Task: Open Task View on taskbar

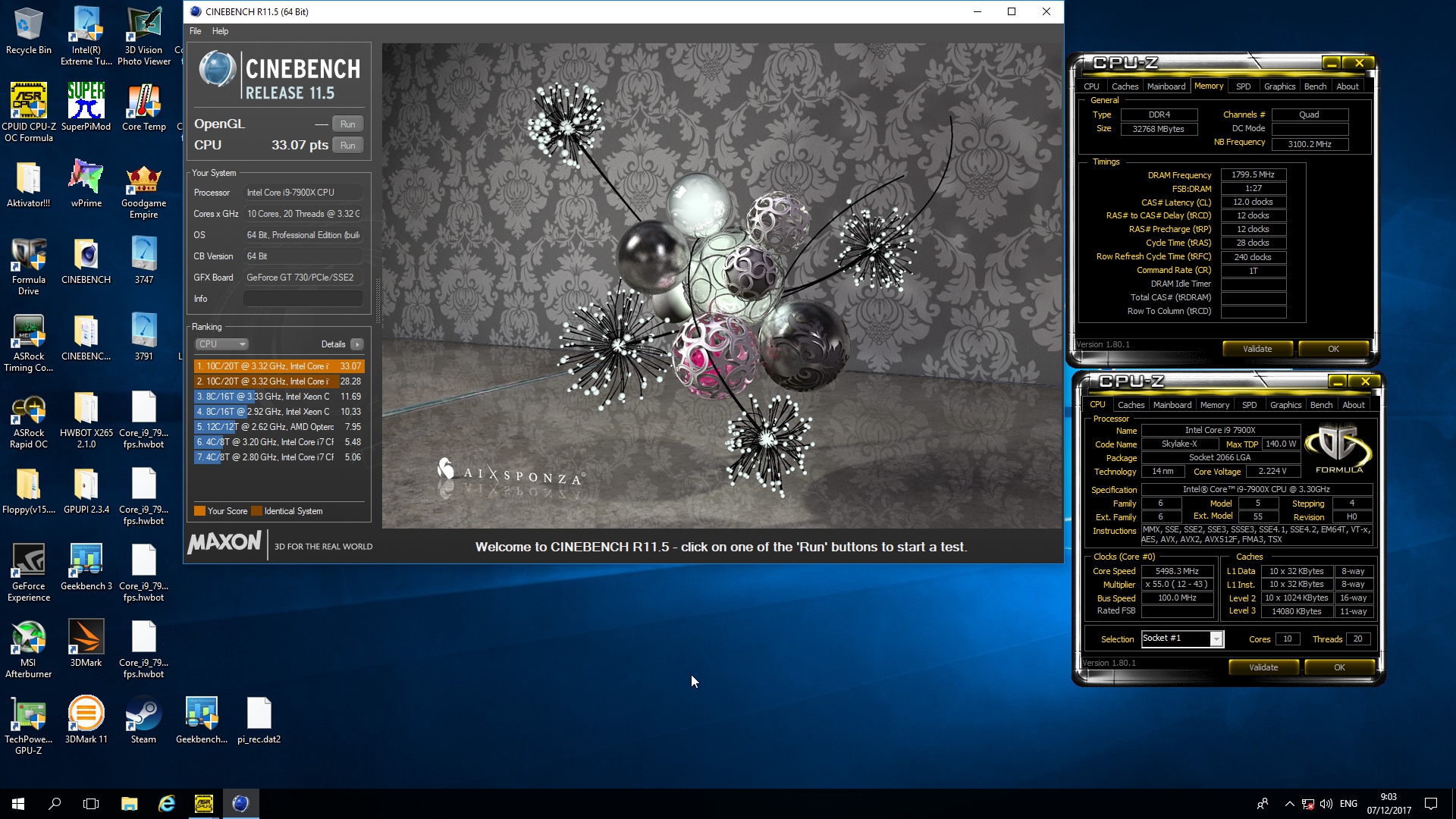Action: [91, 804]
